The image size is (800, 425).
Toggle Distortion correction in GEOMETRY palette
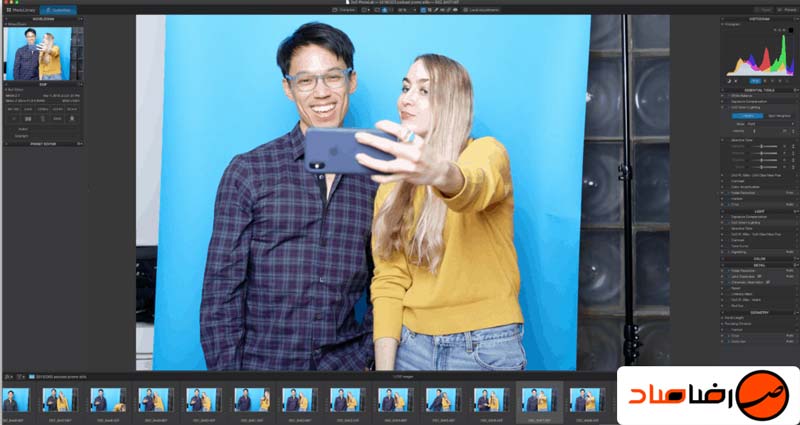pyautogui.click(x=728, y=341)
